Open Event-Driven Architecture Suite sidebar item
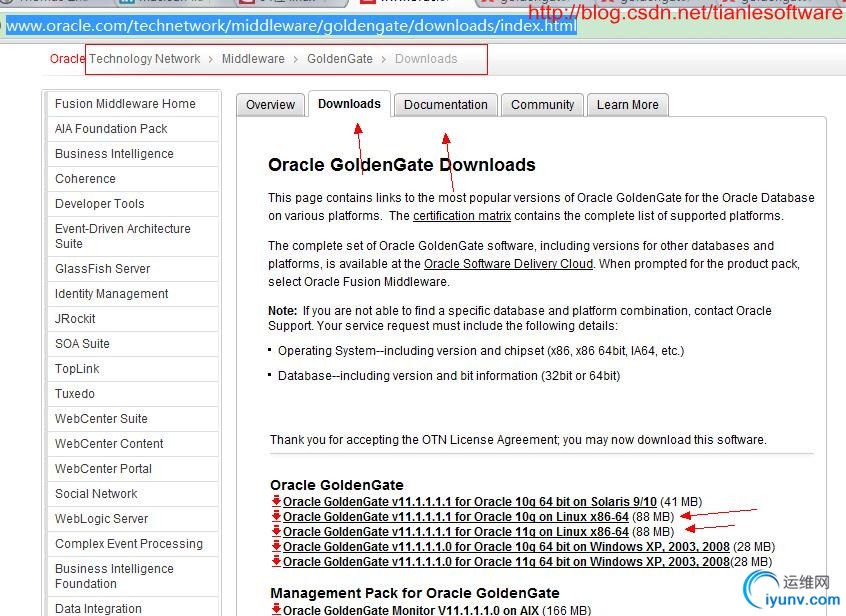 tap(133, 236)
